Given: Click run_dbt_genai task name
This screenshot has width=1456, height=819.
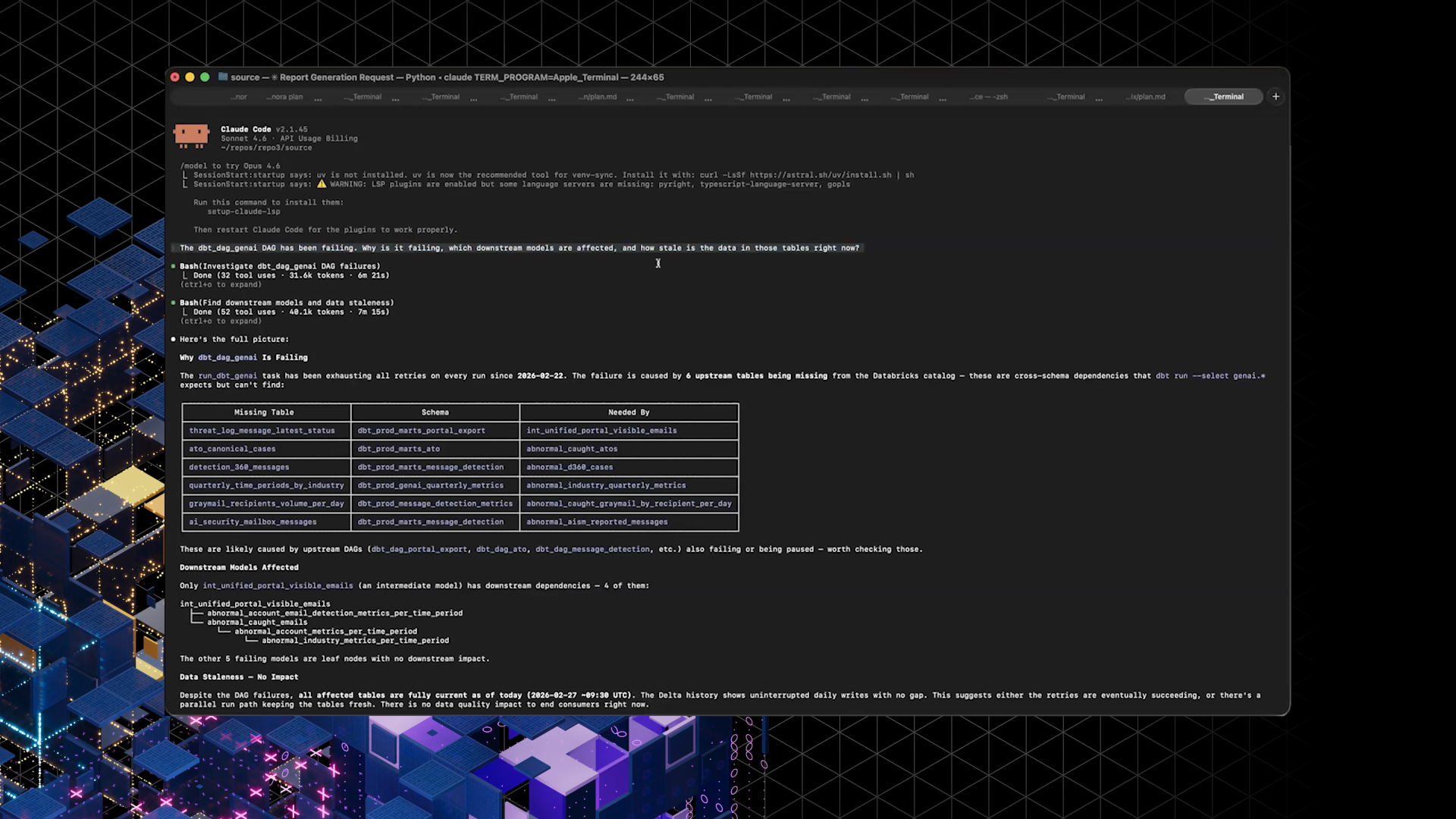Looking at the screenshot, I should (227, 376).
